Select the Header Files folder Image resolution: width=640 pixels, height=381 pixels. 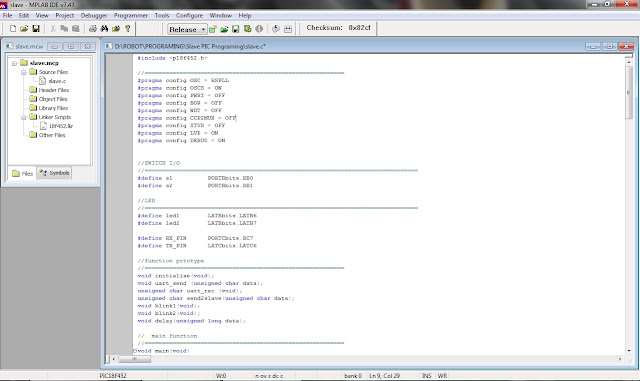(53, 90)
